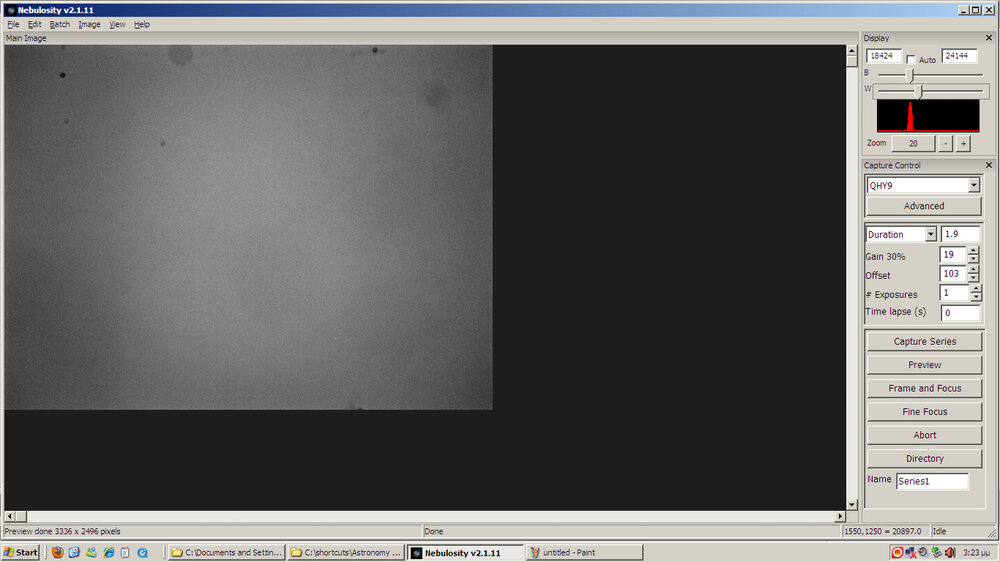
Task: Close the Display panel
Action: point(989,38)
